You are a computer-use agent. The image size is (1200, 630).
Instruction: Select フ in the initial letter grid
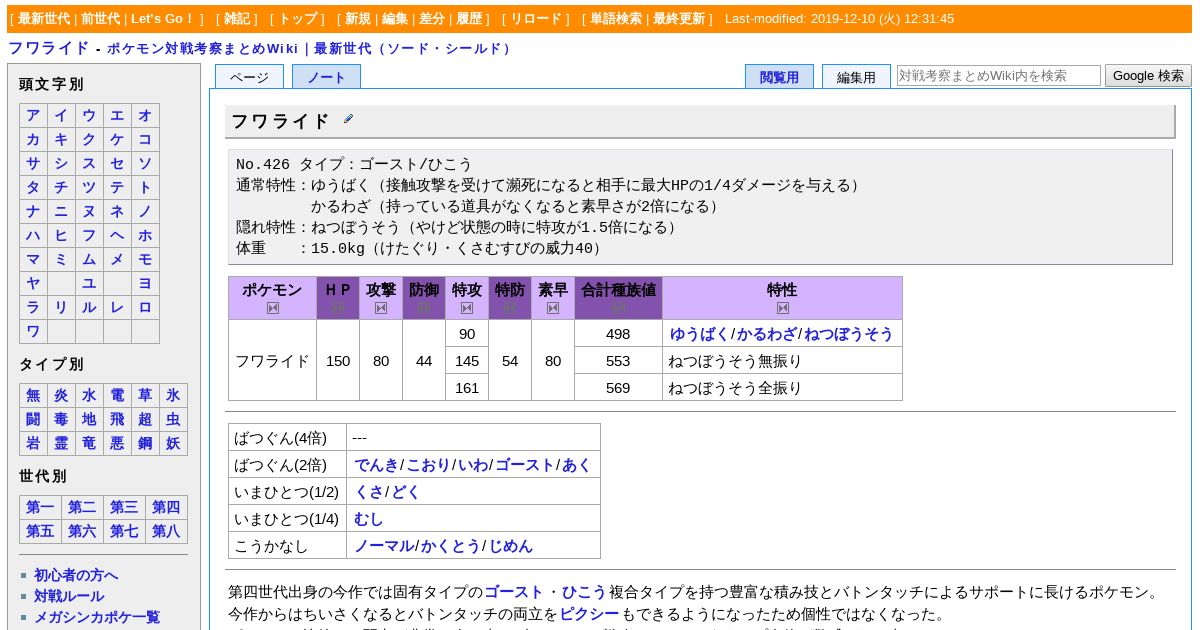(89, 235)
